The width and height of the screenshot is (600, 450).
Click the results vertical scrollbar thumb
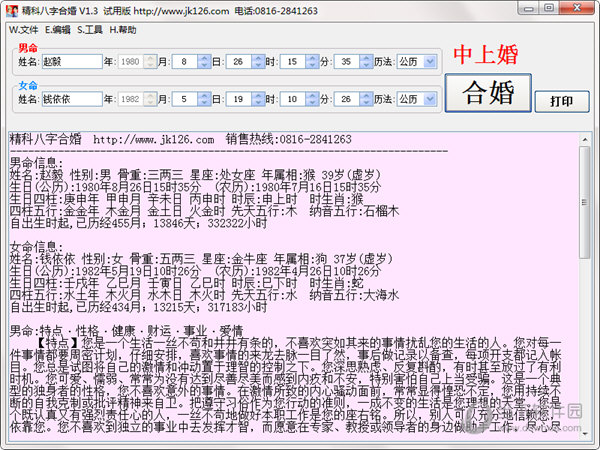point(585,202)
